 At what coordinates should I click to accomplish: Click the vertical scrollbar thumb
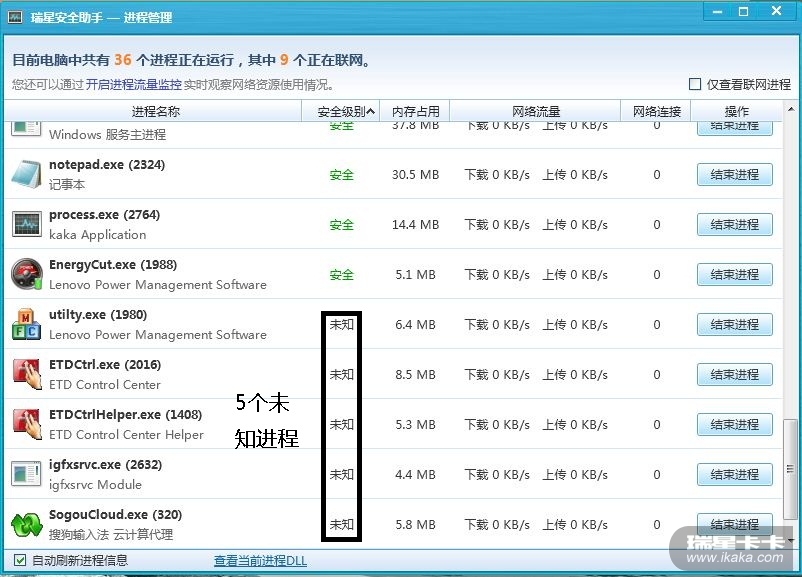(790, 469)
